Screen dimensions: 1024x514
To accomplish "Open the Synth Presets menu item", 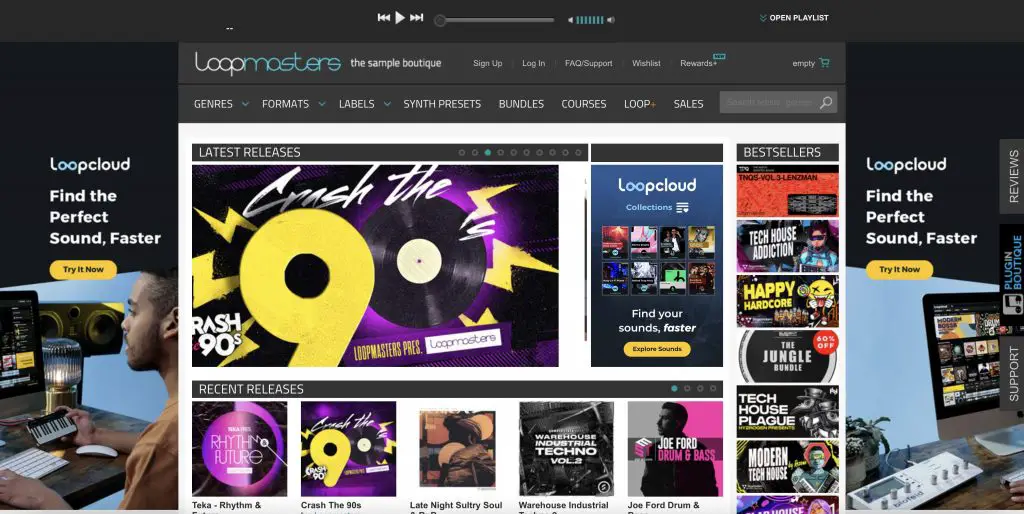I will 442,104.
